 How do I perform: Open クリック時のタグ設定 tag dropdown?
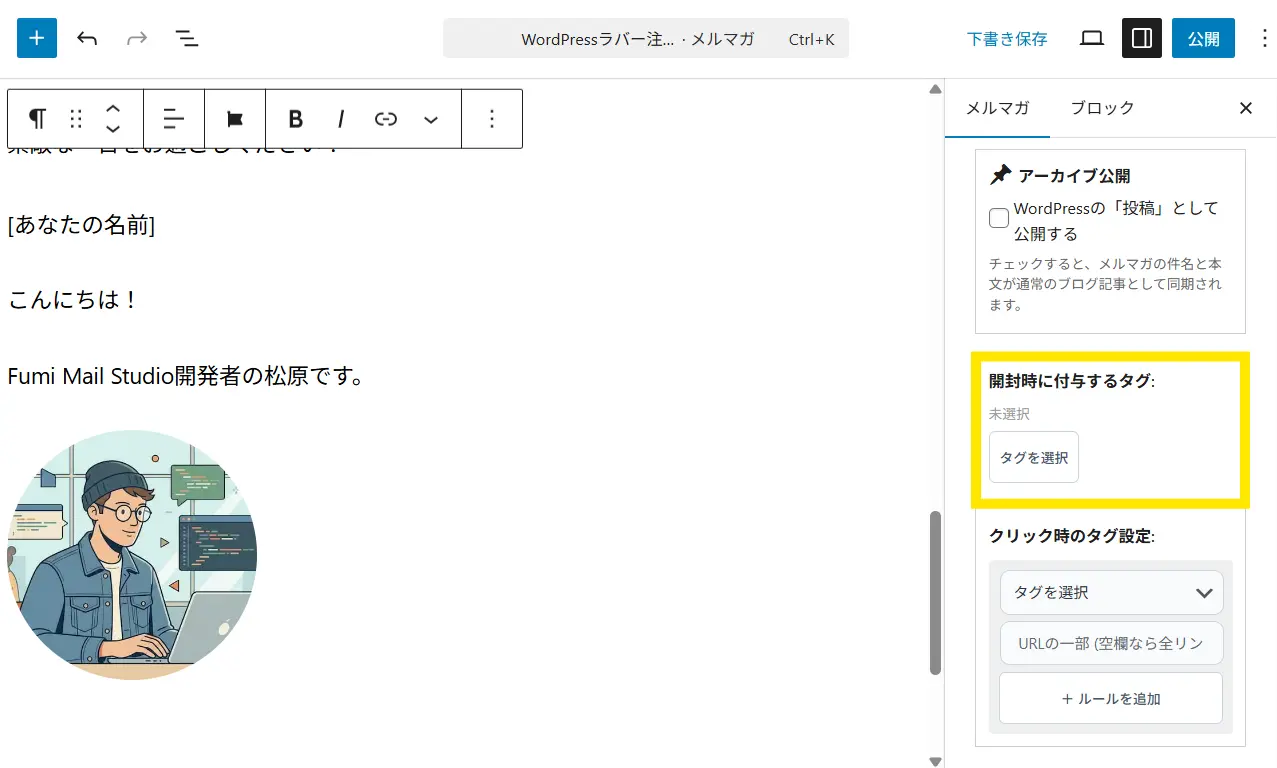coord(1111,592)
